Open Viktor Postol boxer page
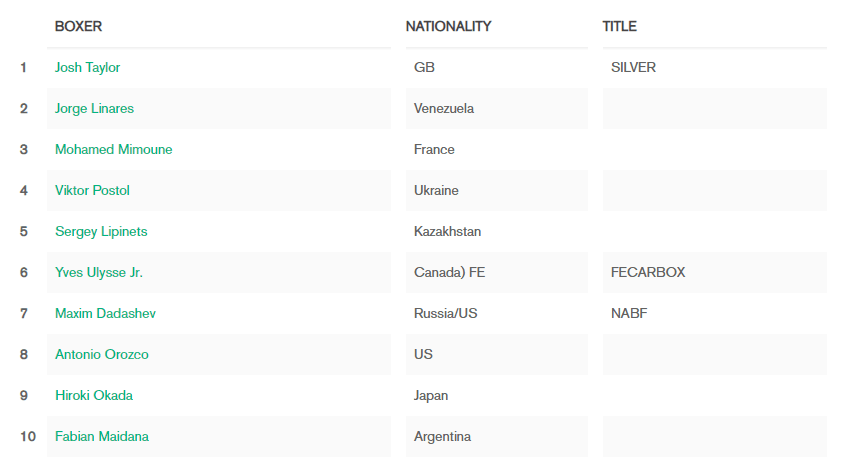 coord(92,190)
